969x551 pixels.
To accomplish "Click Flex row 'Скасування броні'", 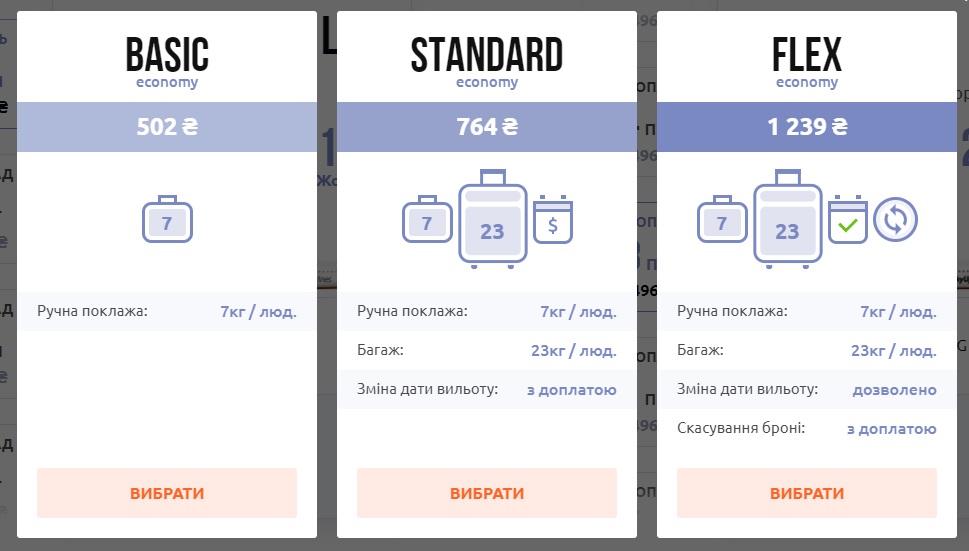I will tap(807, 428).
